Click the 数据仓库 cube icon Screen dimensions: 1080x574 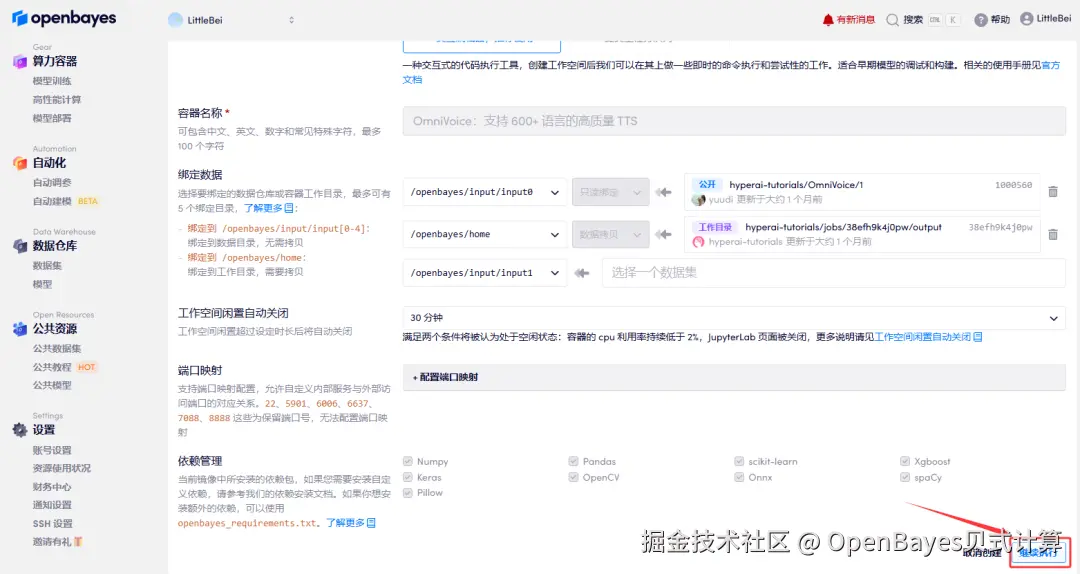(19, 246)
